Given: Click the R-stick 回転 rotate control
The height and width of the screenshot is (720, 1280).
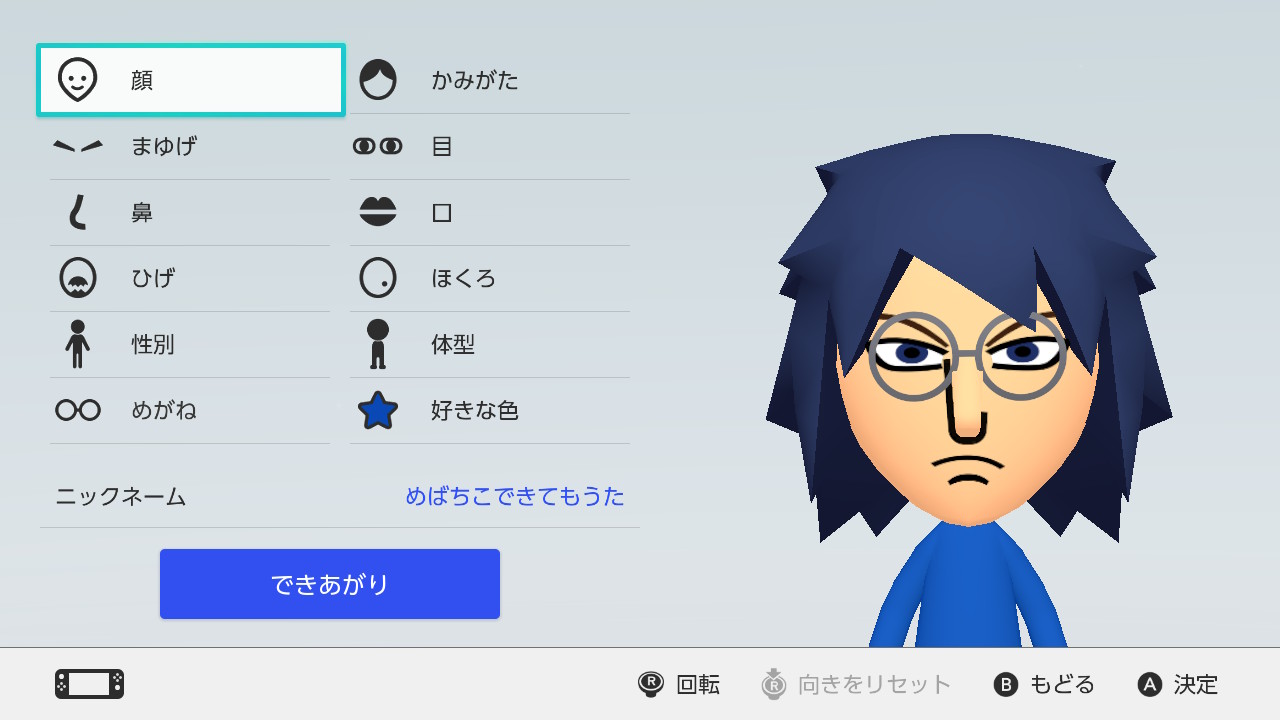Looking at the screenshot, I should 679,684.
